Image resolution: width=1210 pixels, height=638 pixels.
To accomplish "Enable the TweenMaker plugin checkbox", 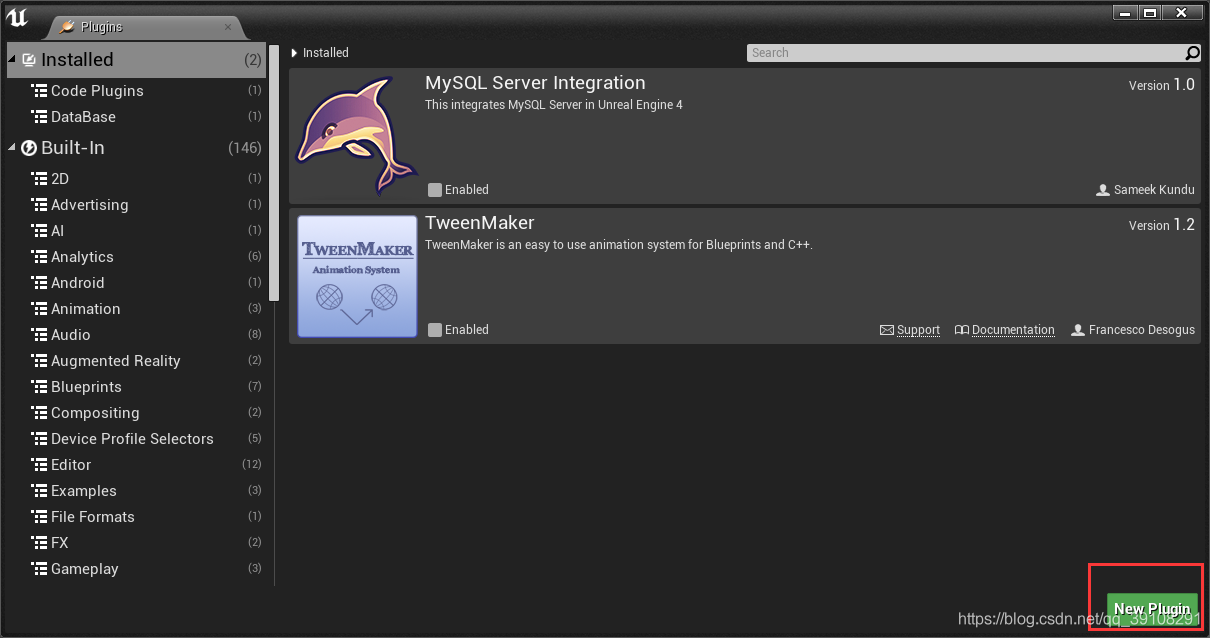I will click(434, 330).
